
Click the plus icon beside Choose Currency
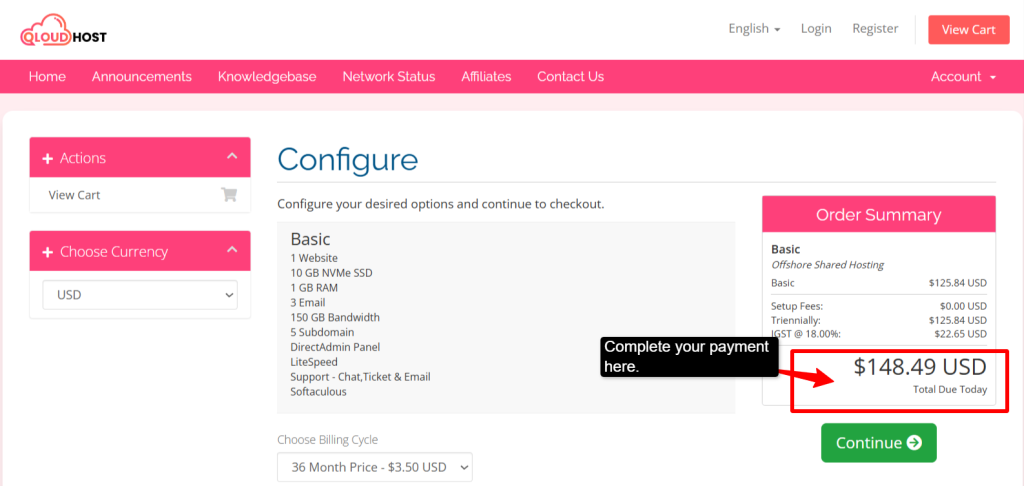point(47,252)
